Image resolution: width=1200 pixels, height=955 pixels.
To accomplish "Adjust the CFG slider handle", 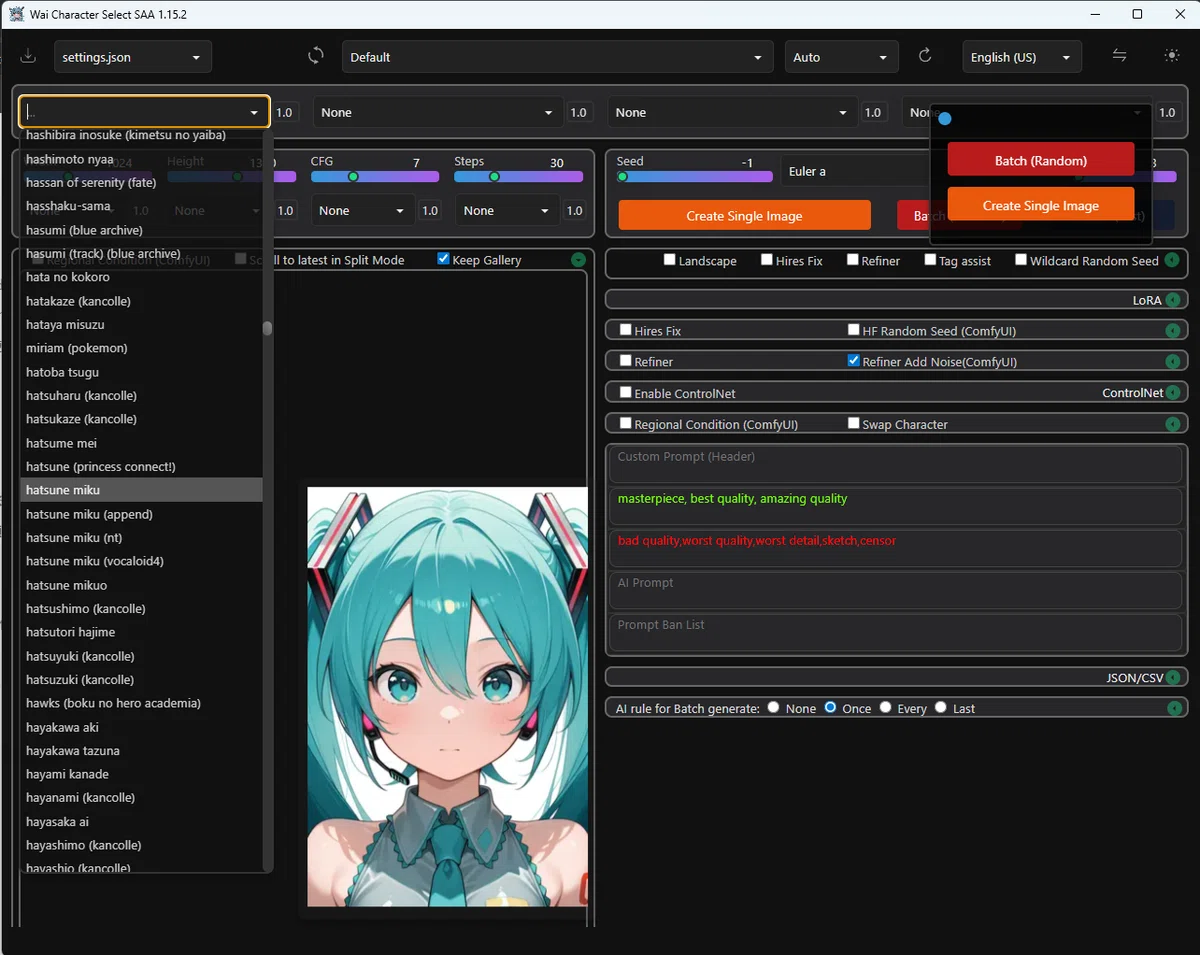I will click(353, 176).
